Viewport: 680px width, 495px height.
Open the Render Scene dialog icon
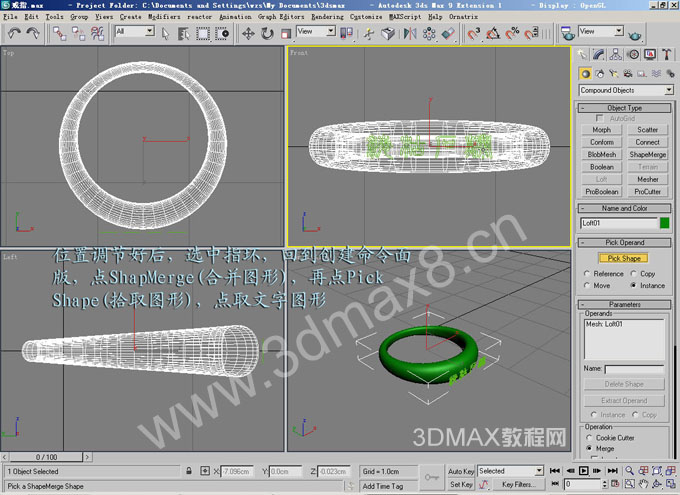tap(568, 33)
